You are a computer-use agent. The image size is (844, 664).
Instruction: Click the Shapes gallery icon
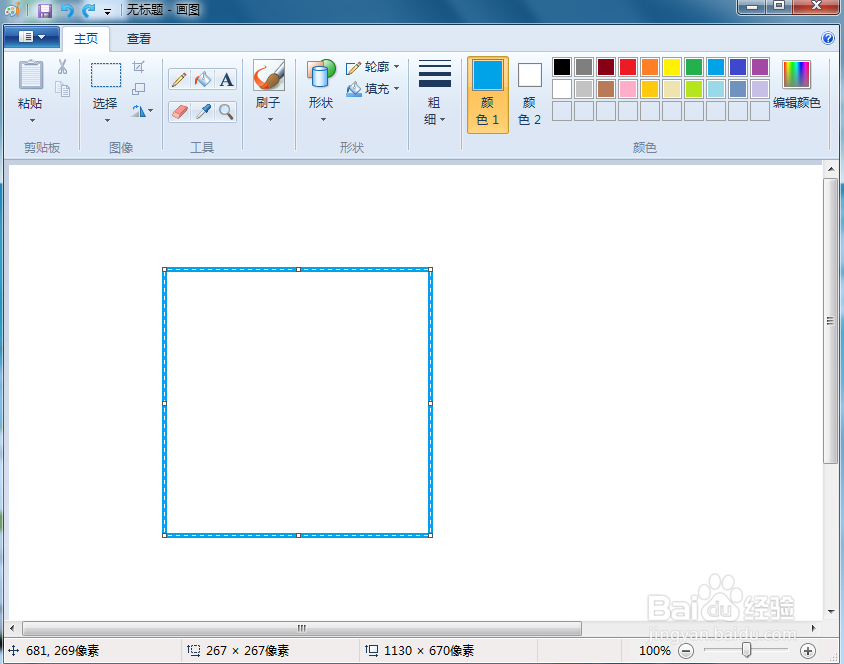point(321,74)
